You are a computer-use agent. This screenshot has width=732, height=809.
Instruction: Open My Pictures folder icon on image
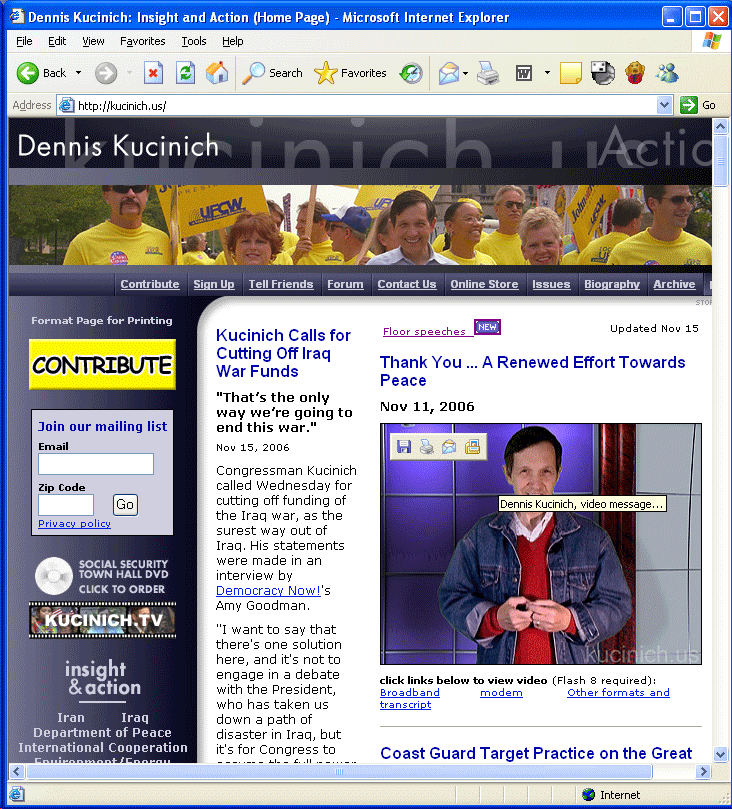[472, 446]
